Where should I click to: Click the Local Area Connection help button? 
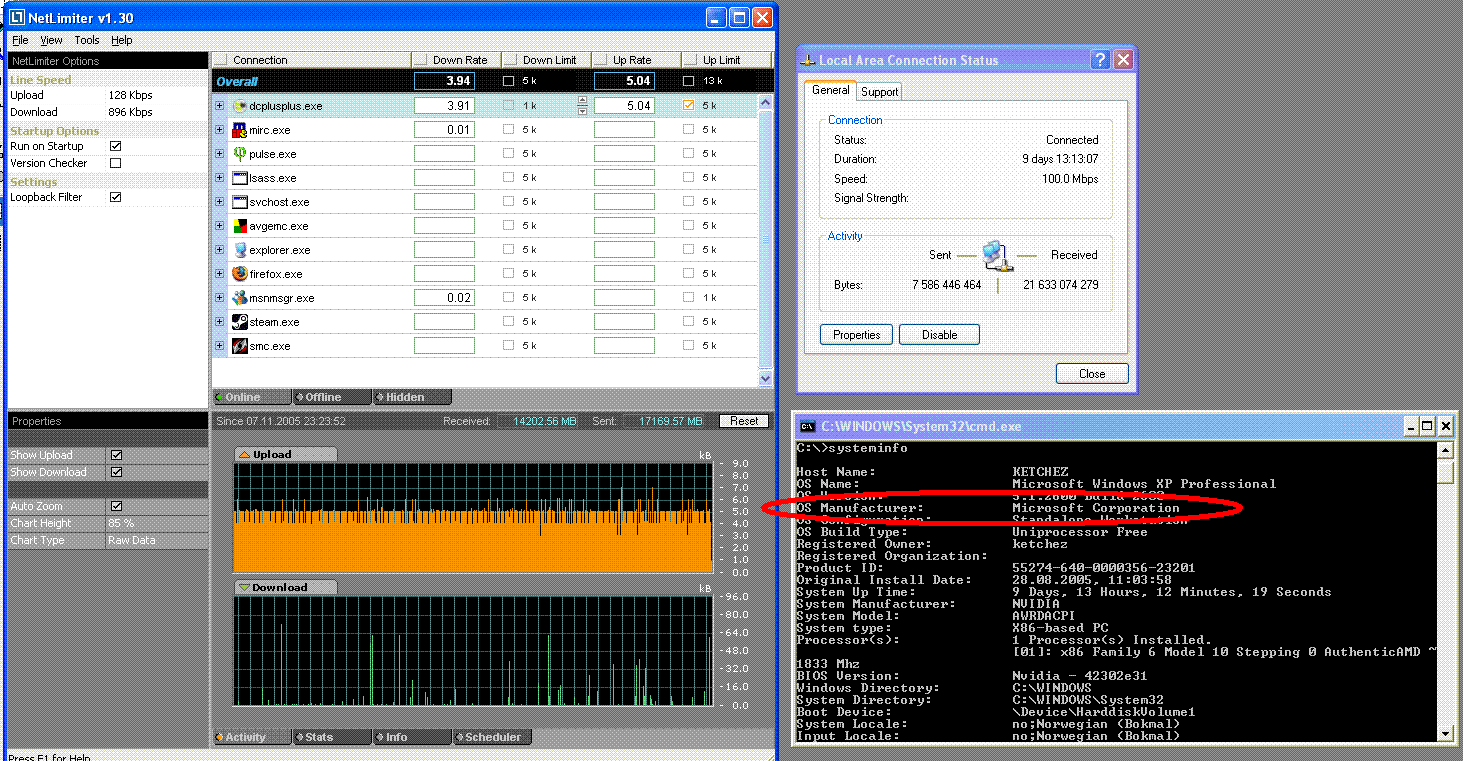[x=1100, y=59]
